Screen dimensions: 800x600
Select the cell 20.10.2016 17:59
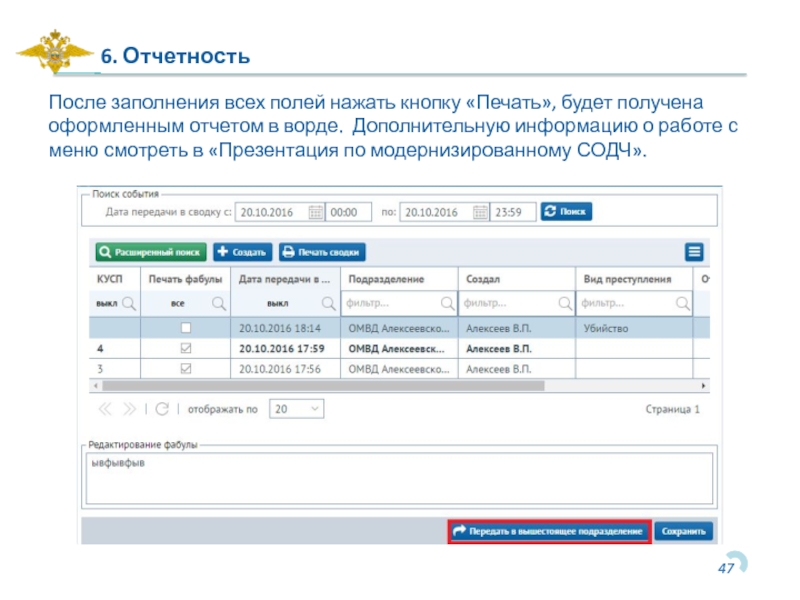click(x=285, y=348)
